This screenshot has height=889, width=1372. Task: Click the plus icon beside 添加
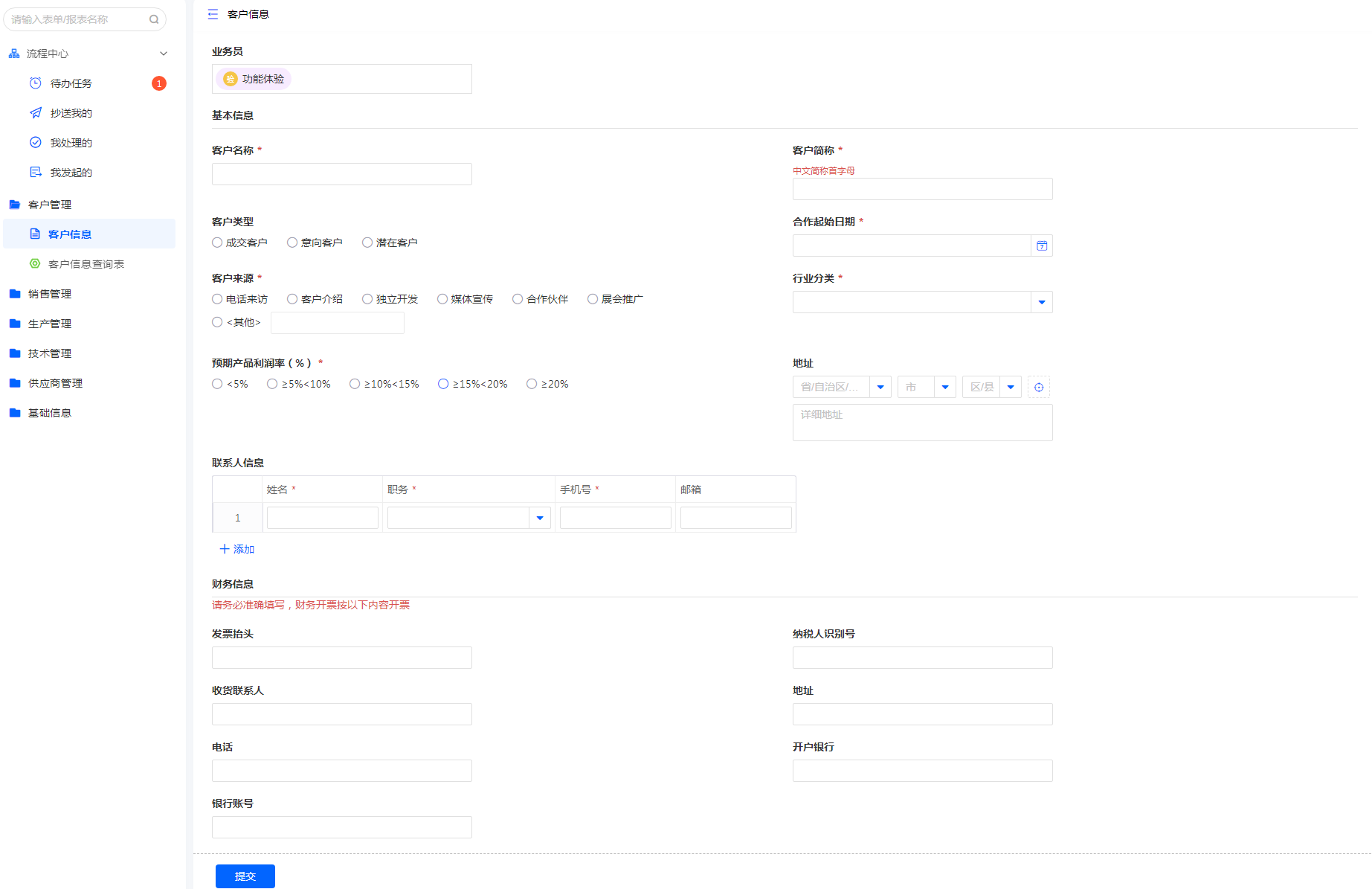[x=225, y=549]
